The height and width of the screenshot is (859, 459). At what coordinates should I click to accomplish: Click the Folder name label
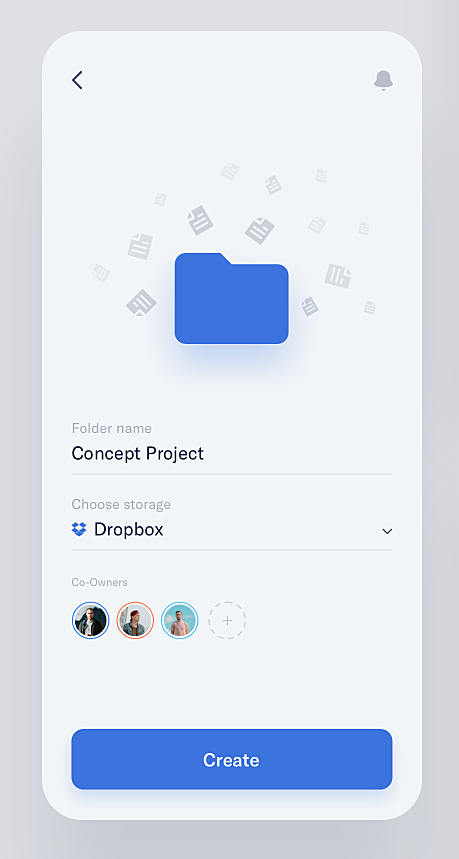point(112,428)
